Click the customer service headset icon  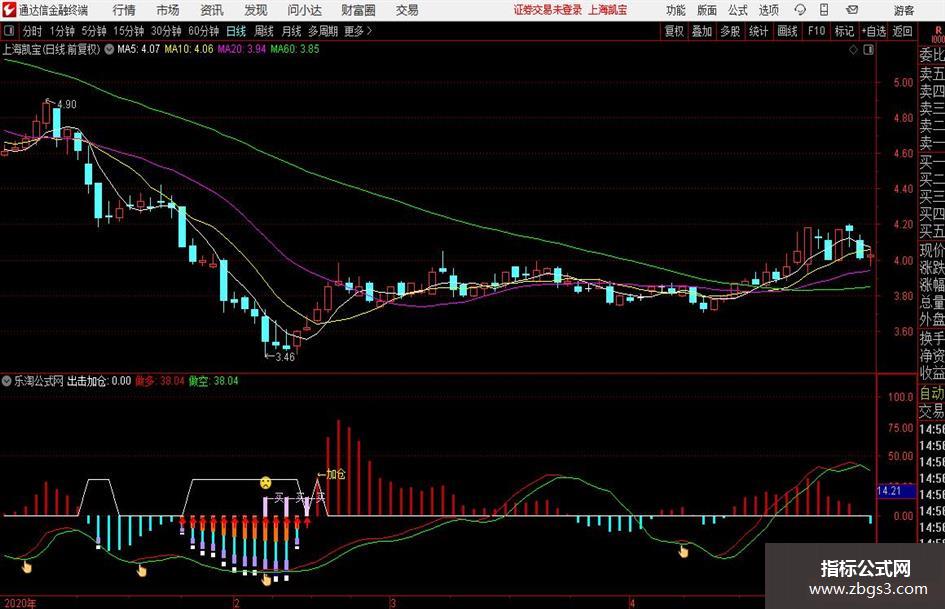(800, 10)
